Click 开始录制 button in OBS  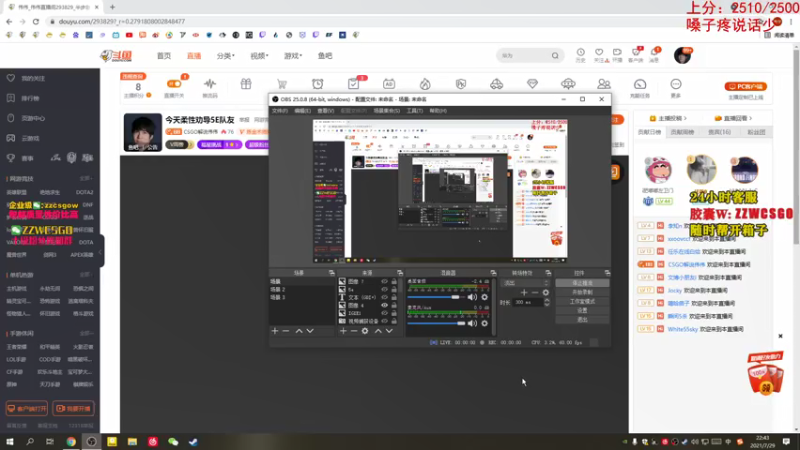pos(582,292)
